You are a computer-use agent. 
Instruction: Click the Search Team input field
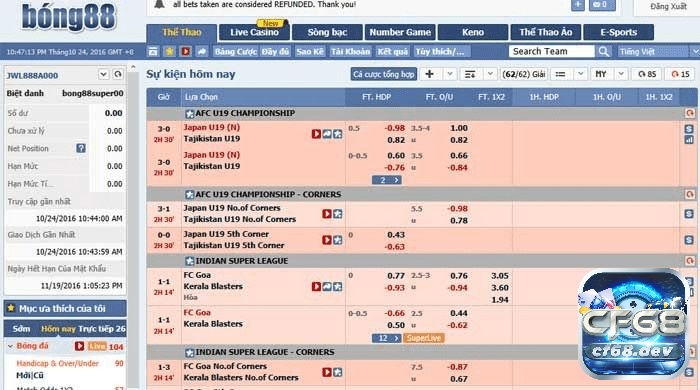tap(552, 51)
